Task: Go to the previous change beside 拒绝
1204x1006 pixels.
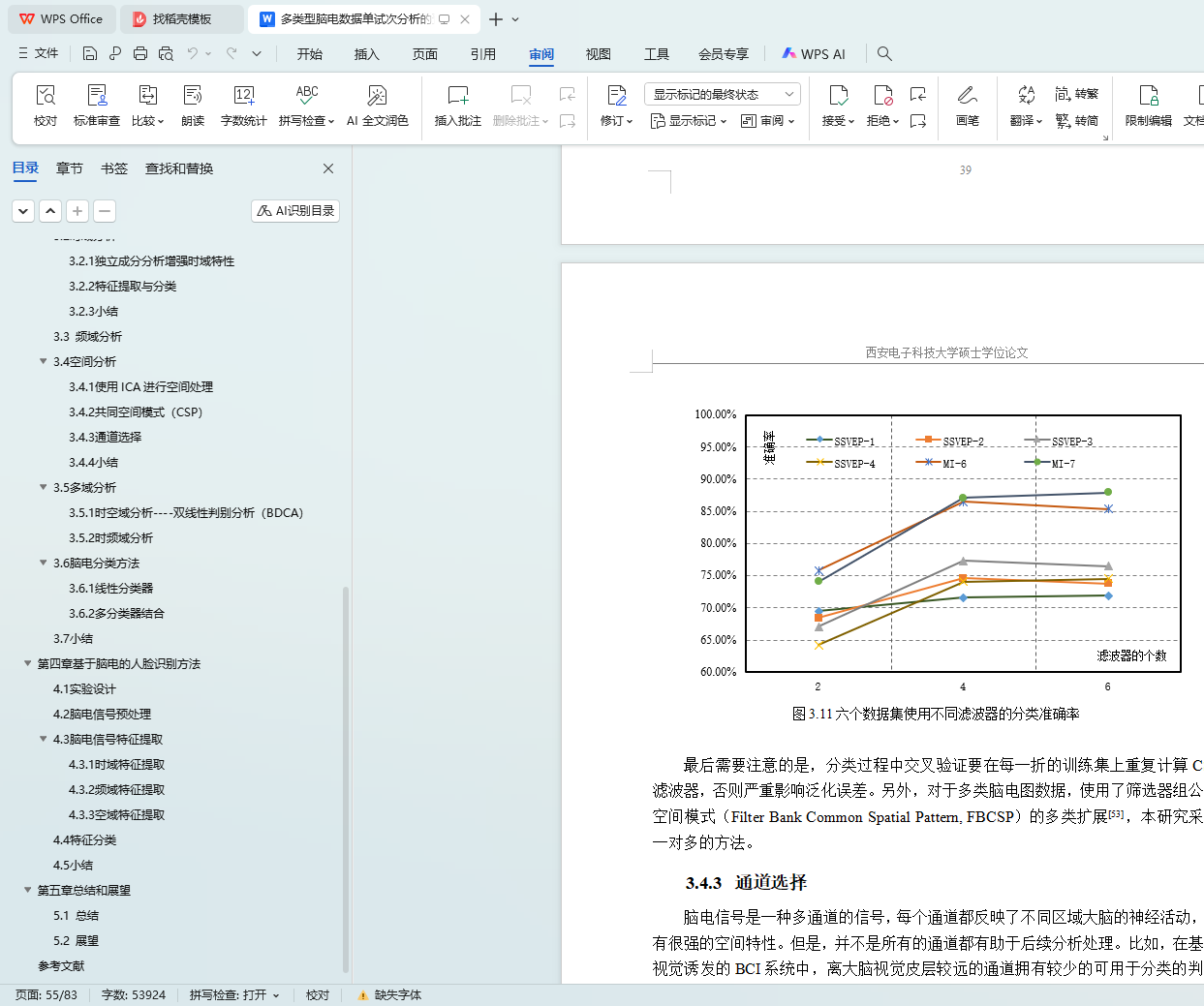Action: [918, 94]
